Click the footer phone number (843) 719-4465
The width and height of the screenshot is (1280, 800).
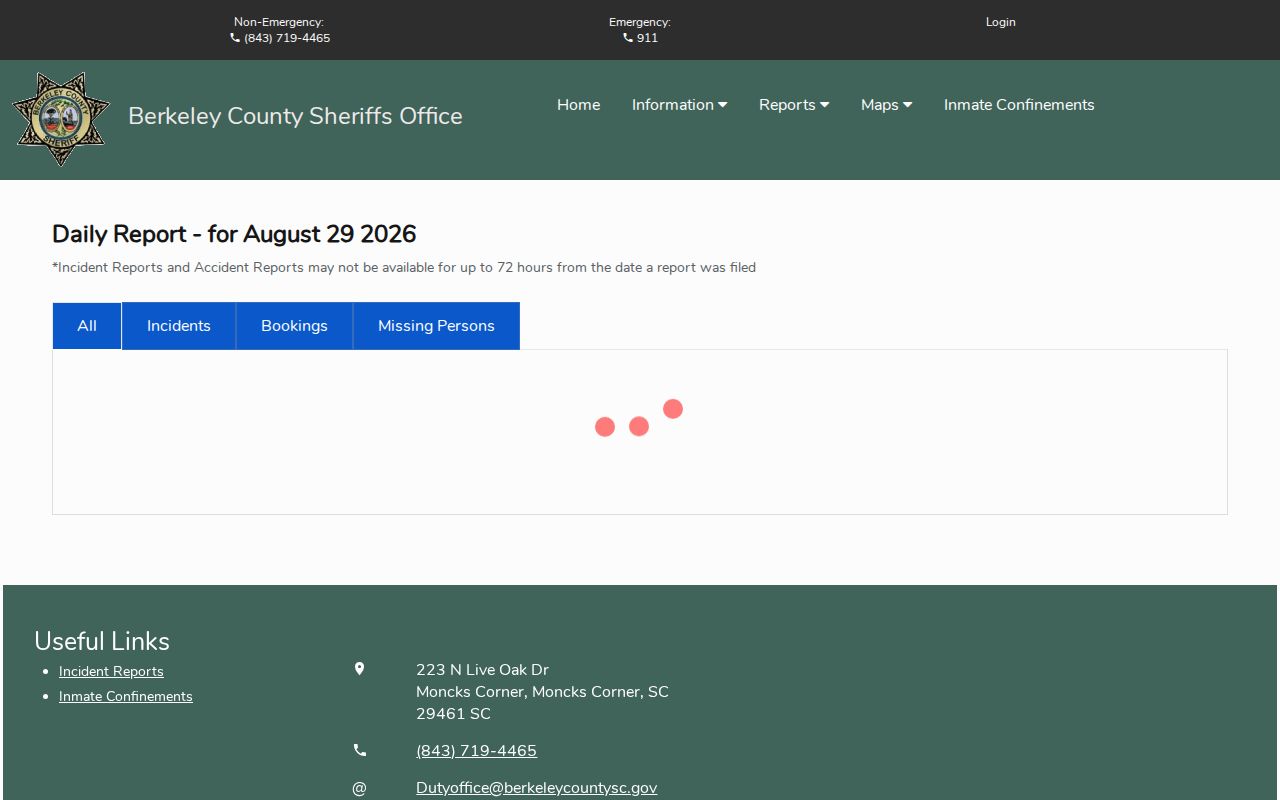pyautogui.click(x=476, y=751)
